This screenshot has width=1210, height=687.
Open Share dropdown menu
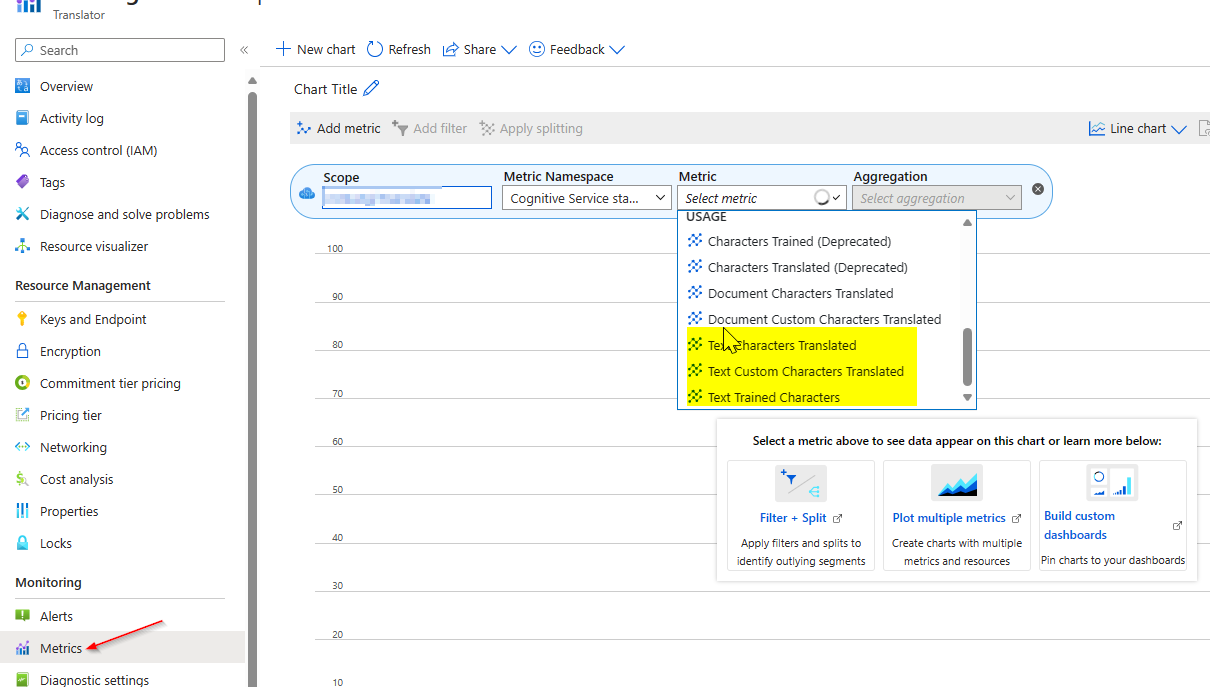coord(480,49)
